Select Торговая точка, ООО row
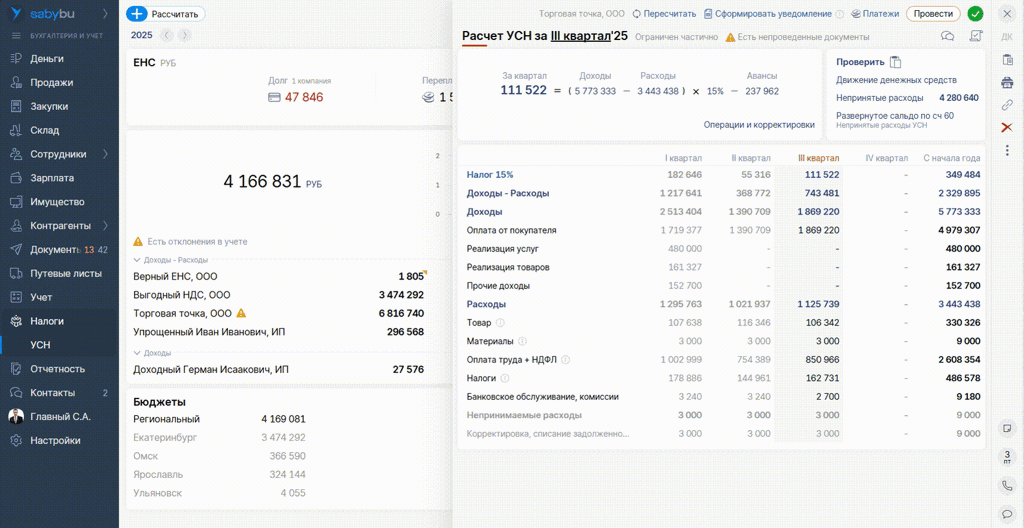This screenshot has width=1024, height=528. click(182, 313)
